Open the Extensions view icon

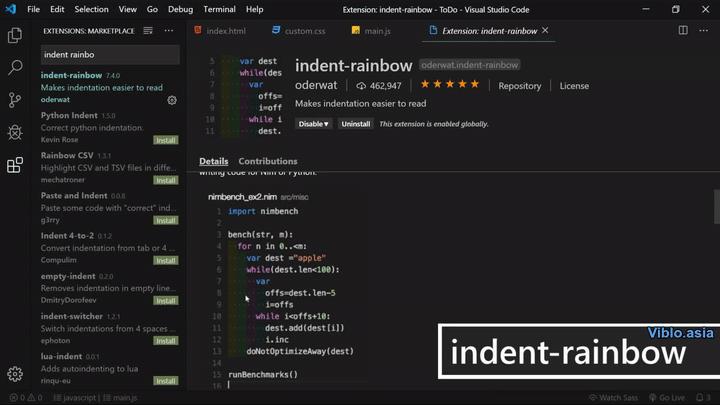[15, 165]
